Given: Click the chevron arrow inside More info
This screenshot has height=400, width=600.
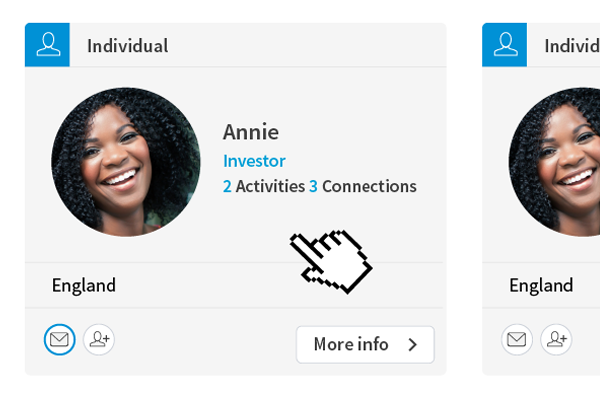Looking at the screenshot, I should (412, 344).
